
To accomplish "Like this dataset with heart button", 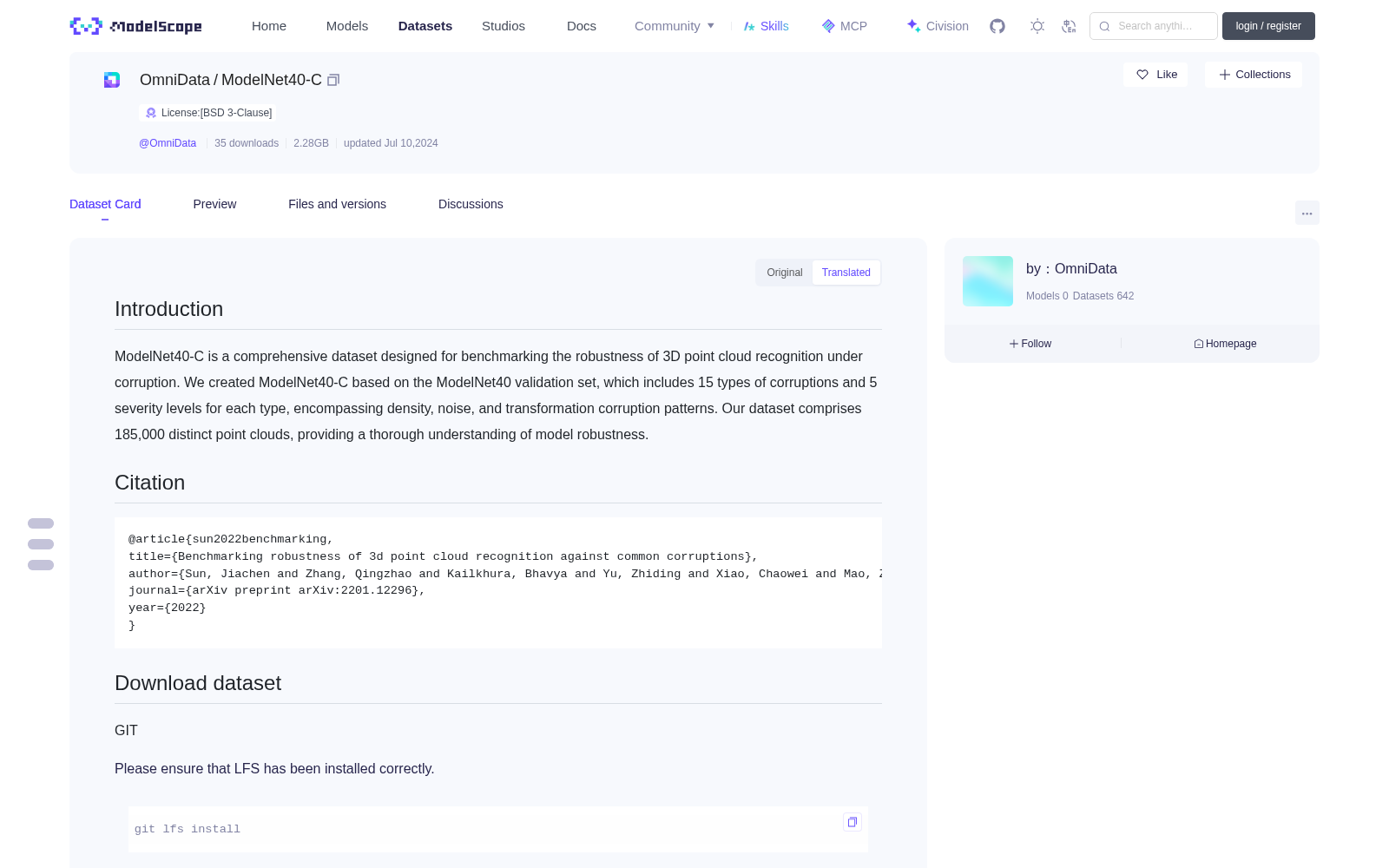I will coord(1155,75).
